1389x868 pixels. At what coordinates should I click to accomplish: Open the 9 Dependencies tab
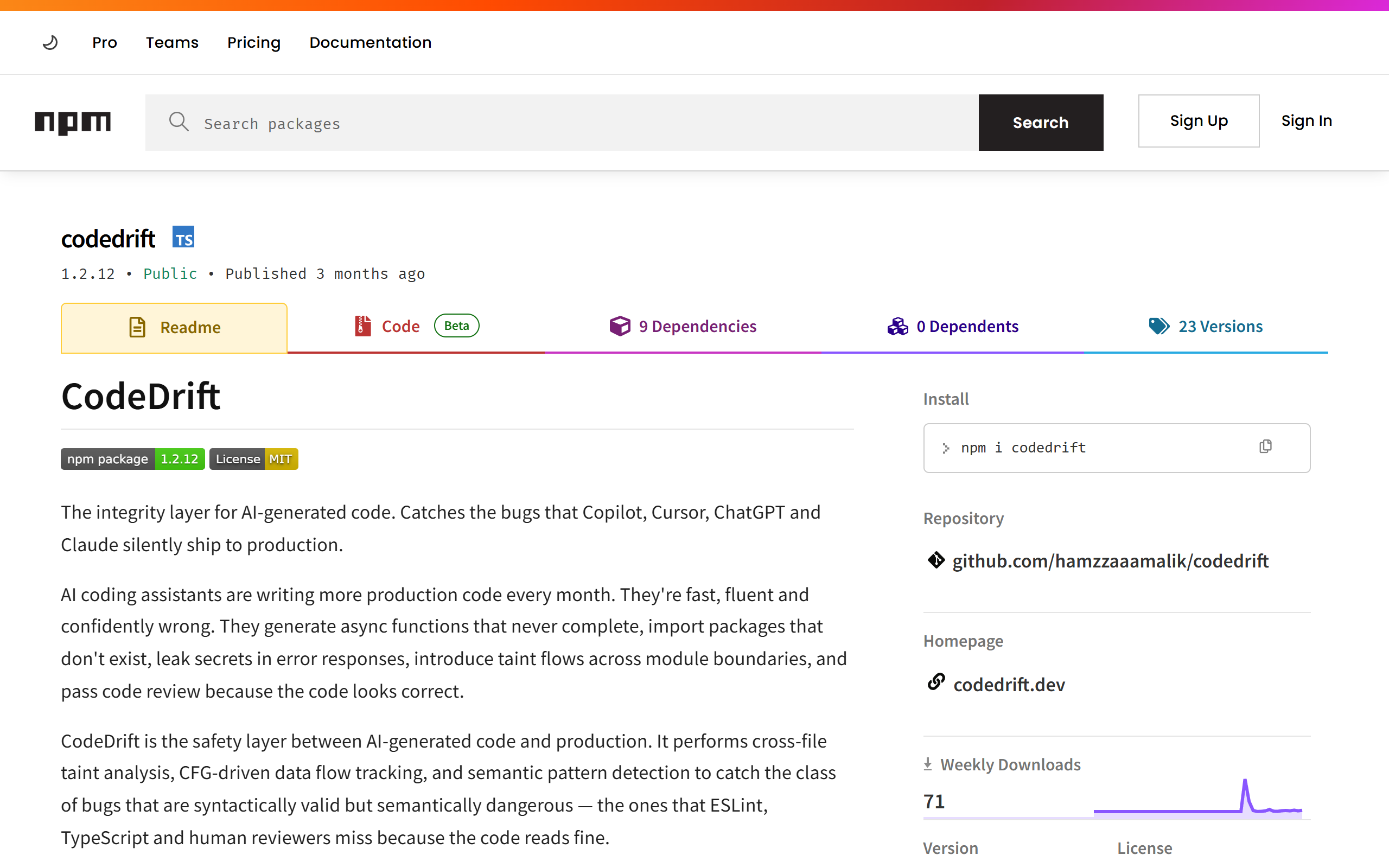point(683,326)
